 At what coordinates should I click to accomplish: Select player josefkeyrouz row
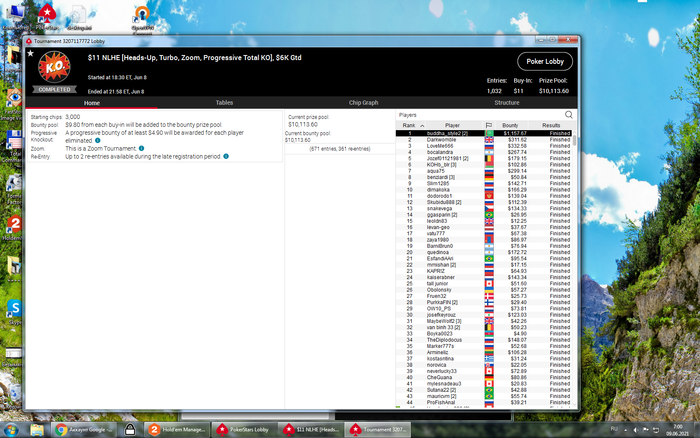[x=483, y=315]
